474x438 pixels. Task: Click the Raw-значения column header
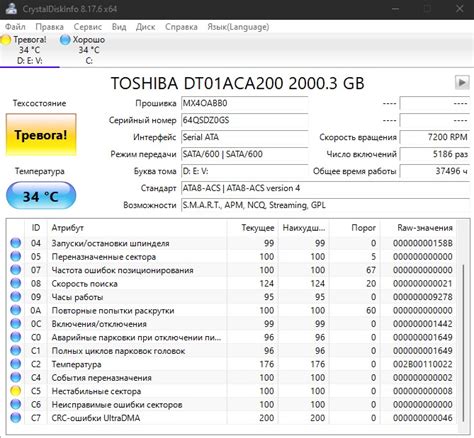[425, 228]
